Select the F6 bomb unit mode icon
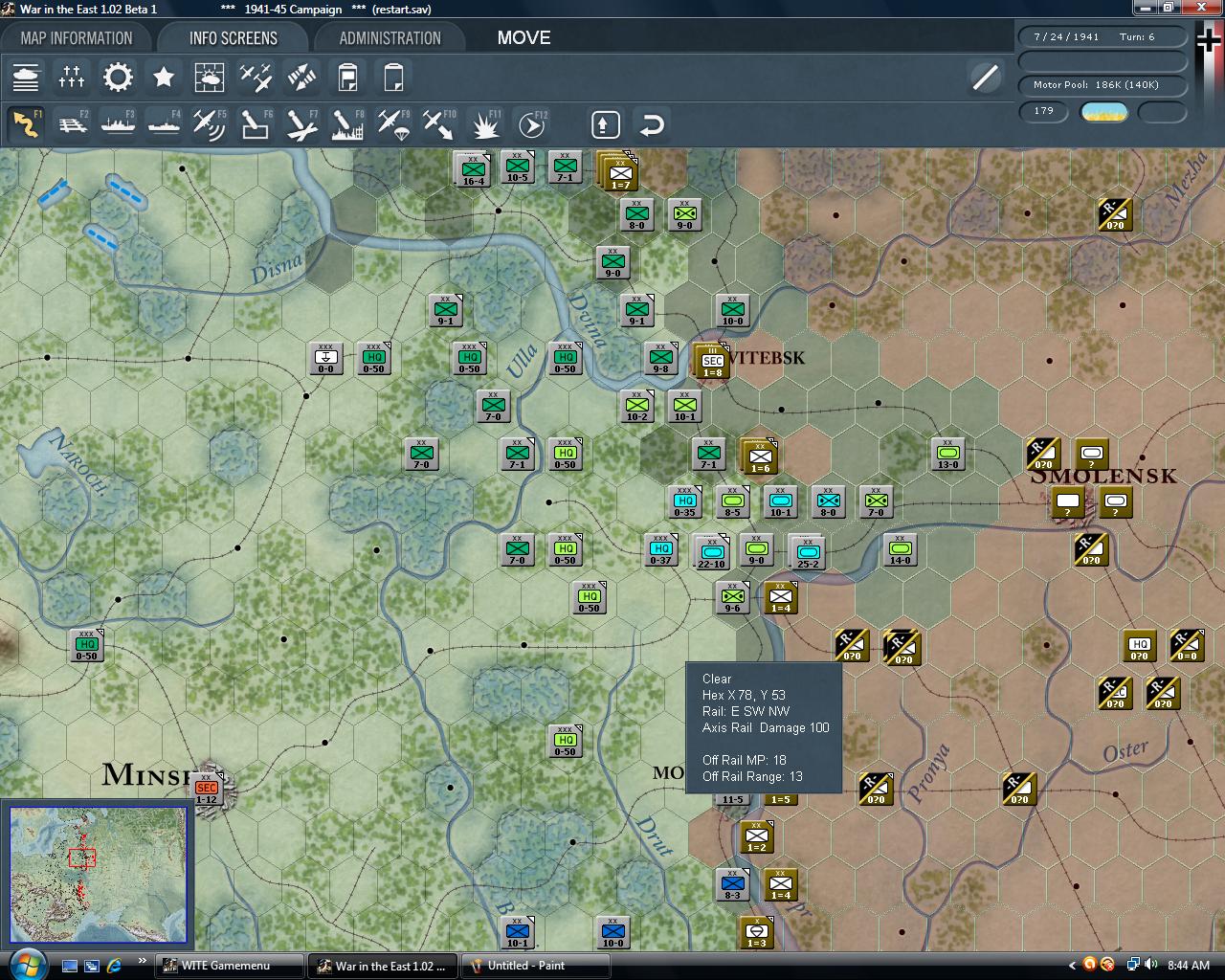Viewport: 1225px width, 980px height. pyautogui.click(x=256, y=124)
